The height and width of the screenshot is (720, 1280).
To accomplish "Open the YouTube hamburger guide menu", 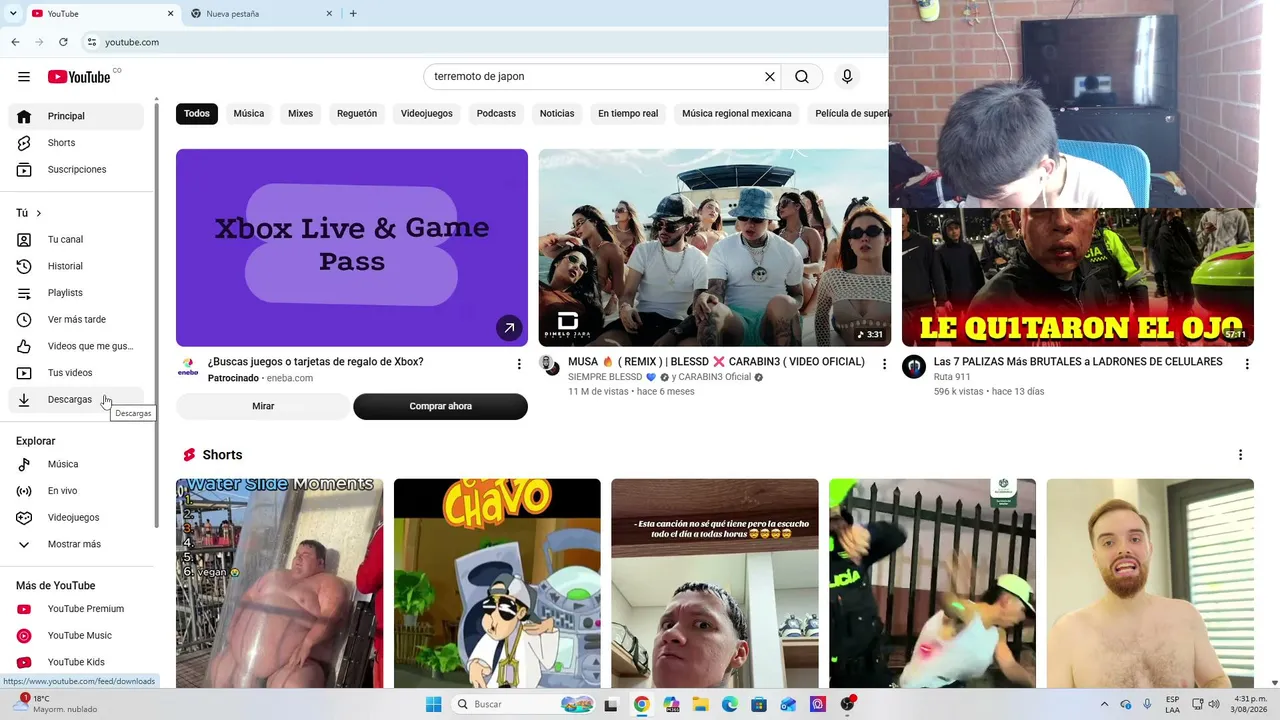I will point(24,77).
